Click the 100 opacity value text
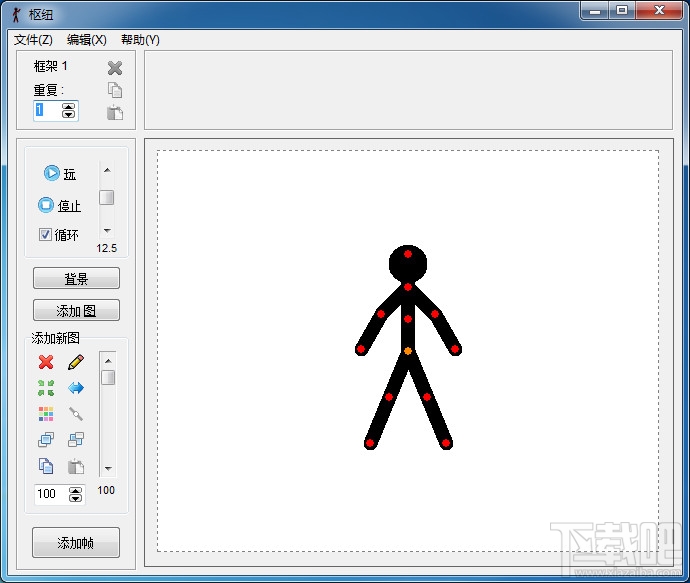The image size is (690, 583). tap(106, 490)
